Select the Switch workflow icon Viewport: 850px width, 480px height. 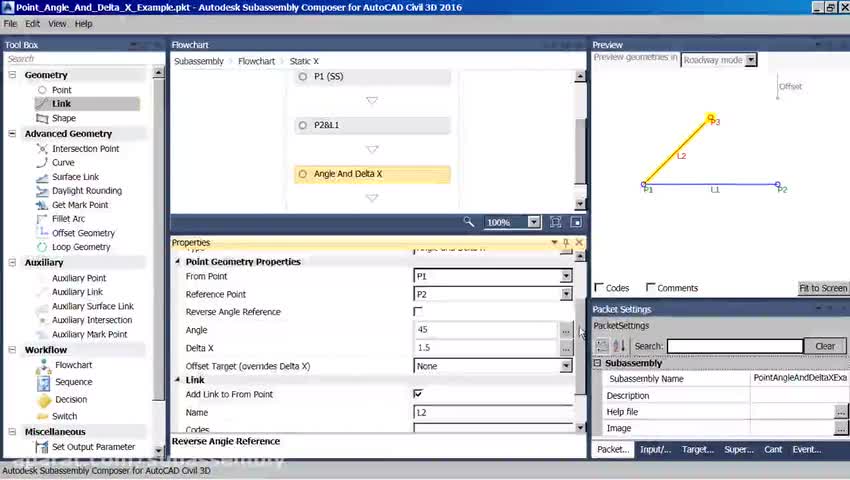point(43,417)
